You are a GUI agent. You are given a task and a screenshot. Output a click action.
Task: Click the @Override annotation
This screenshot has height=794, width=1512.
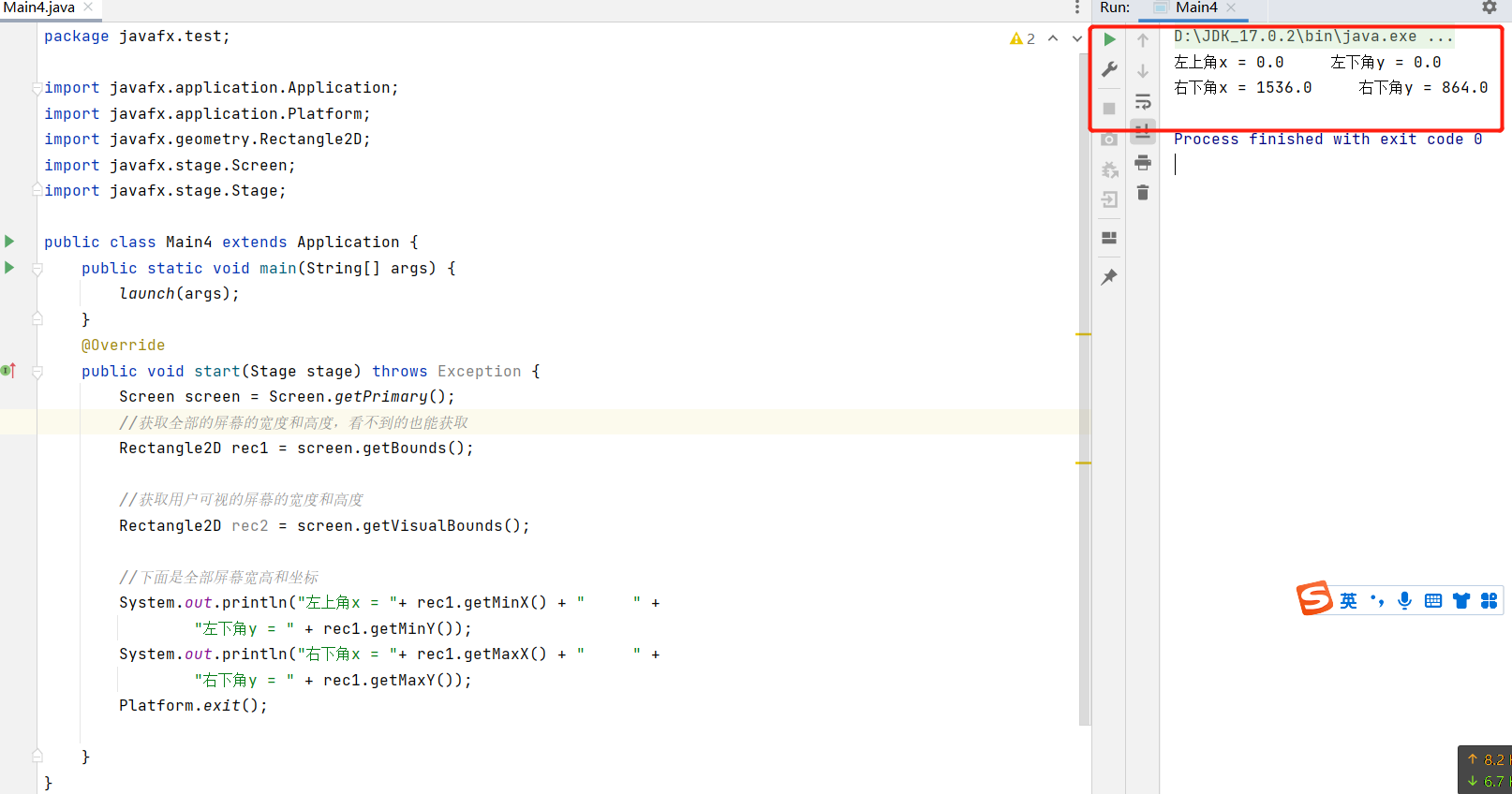click(x=123, y=346)
